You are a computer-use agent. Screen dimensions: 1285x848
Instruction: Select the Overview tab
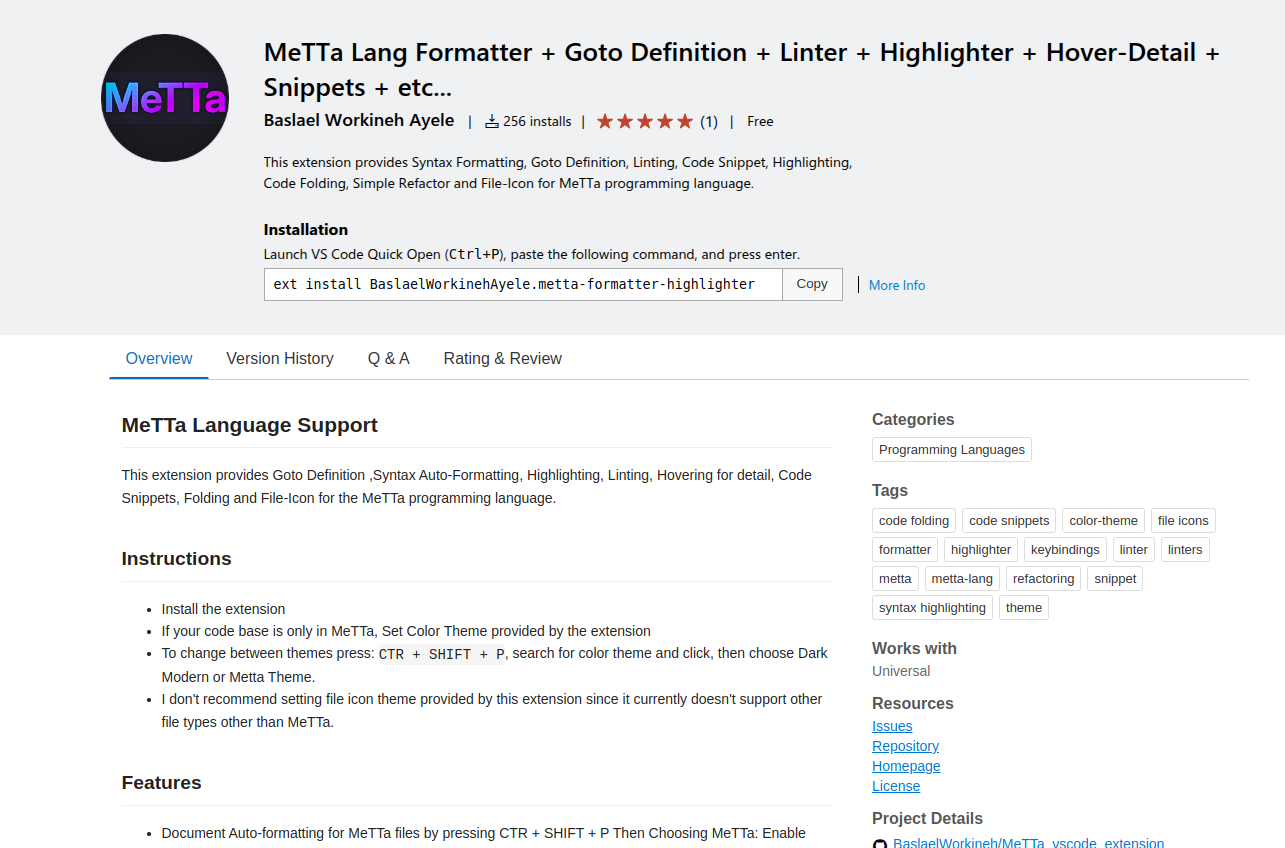coord(159,358)
